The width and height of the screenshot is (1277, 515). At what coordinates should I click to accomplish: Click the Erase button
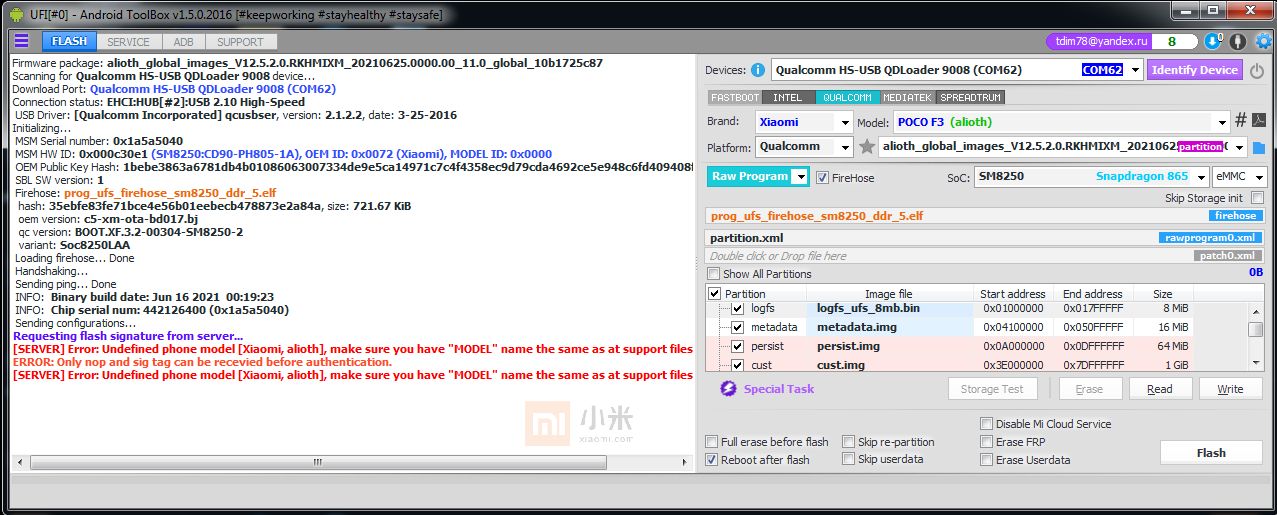[1089, 389]
